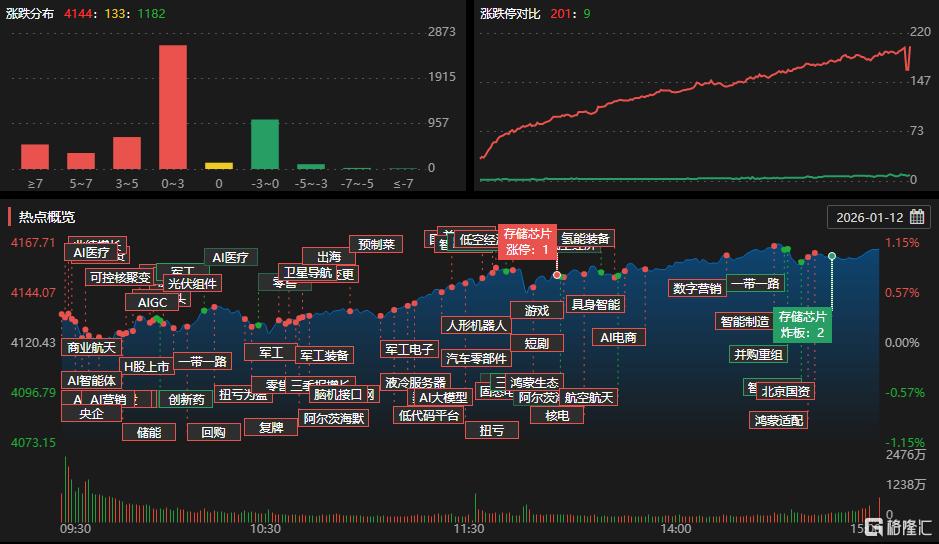This screenshot has width=939, height=544.
Task: Select the green 并购重组 tag
Action: pyautogui.click(x=758, y=354)
